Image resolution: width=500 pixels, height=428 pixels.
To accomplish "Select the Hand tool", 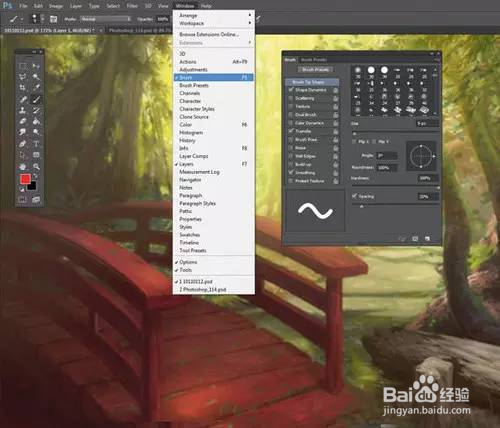I will pos(23,166).
